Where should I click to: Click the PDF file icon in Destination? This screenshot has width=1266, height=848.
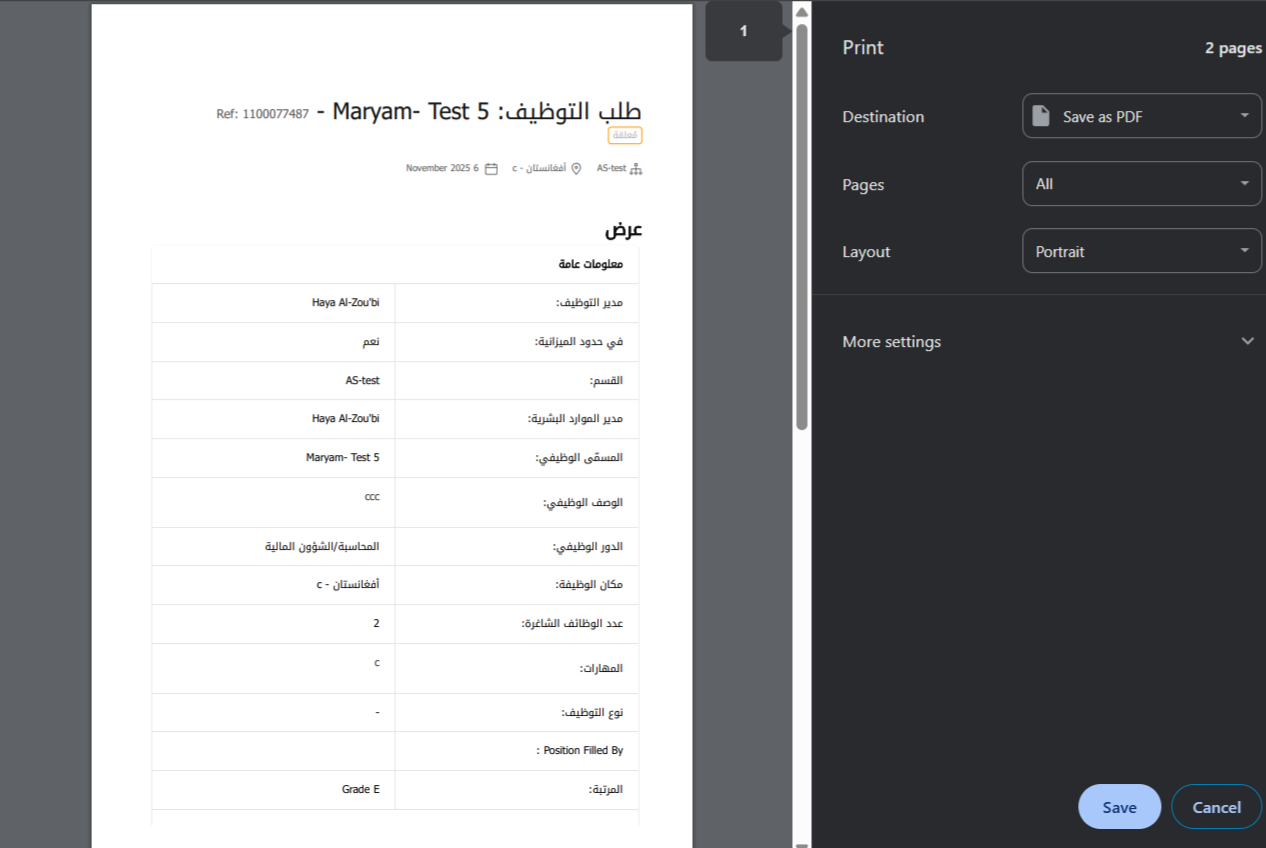tap(1041, 116)
